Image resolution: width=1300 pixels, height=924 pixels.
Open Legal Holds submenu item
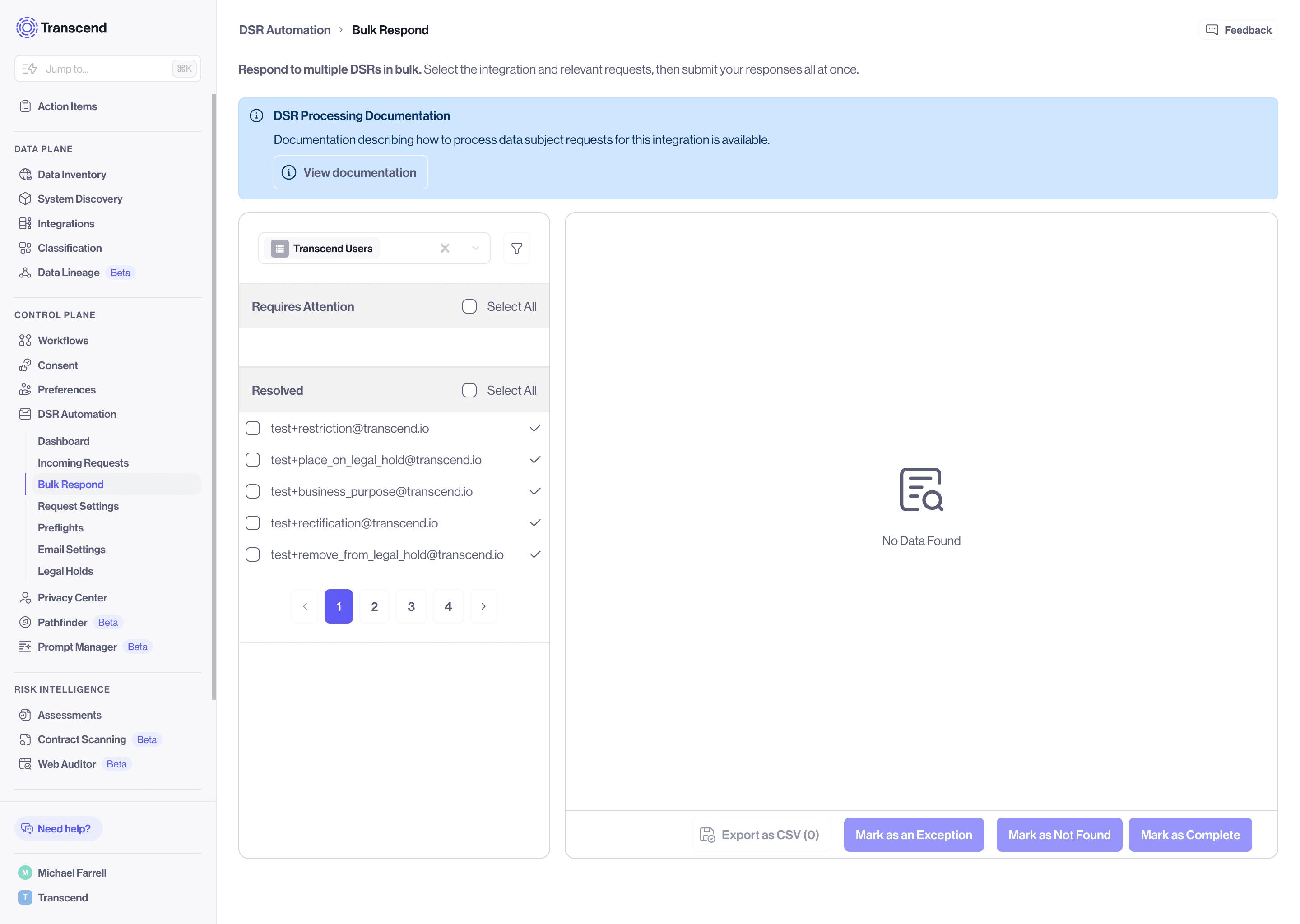pyautogui.click(x=65, y=571)
